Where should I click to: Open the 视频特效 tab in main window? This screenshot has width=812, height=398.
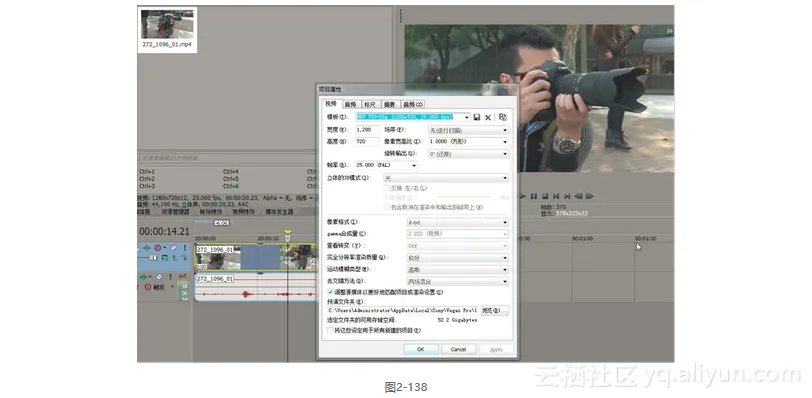243,212
